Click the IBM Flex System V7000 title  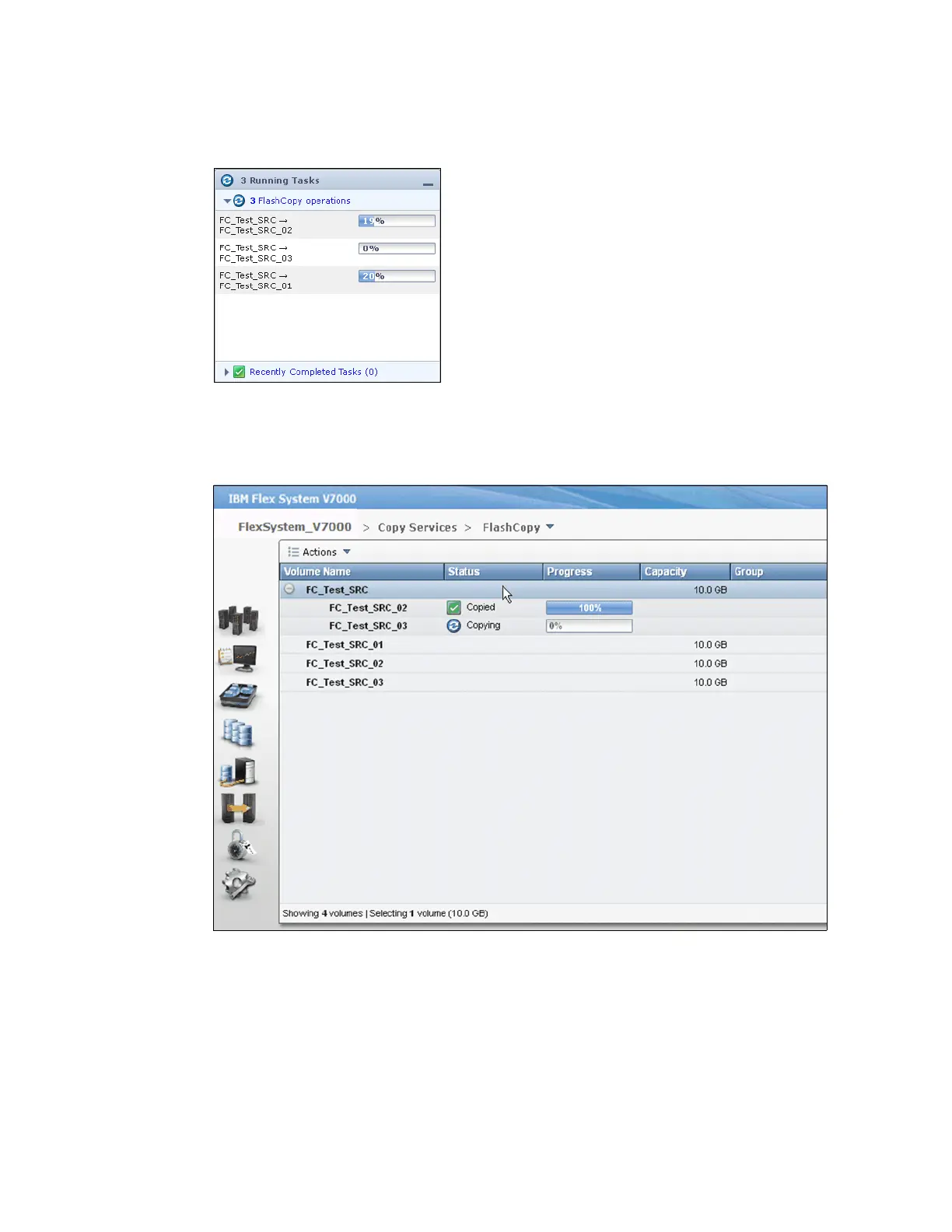[x=292, y=499]
